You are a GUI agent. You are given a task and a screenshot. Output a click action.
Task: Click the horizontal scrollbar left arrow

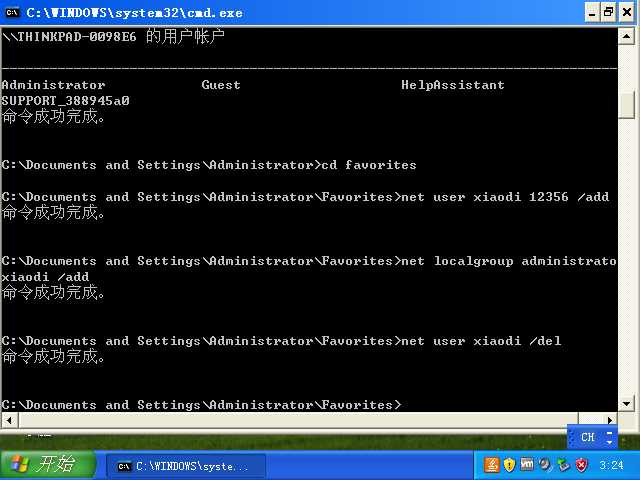pos(9,420)
